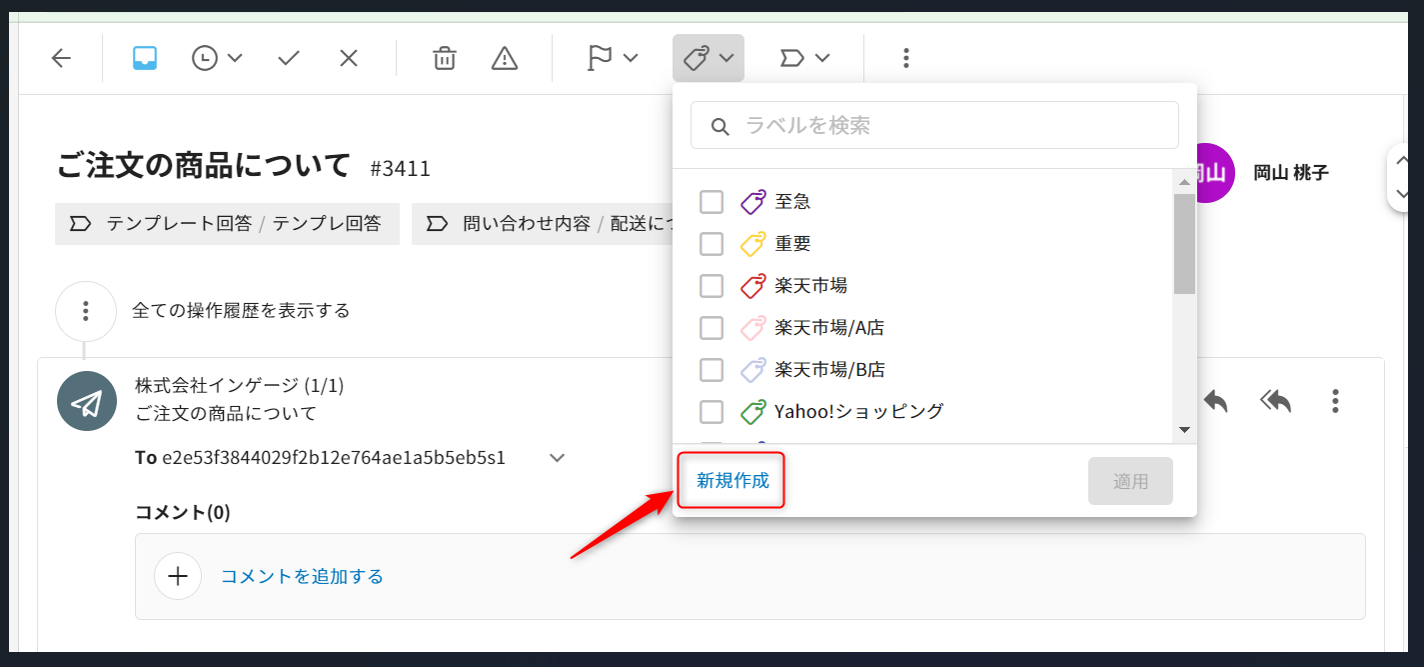Select the 楽天市場/B店 label item
The width and height of the screenshot is (1424, 667).
(x=829, y=370)
